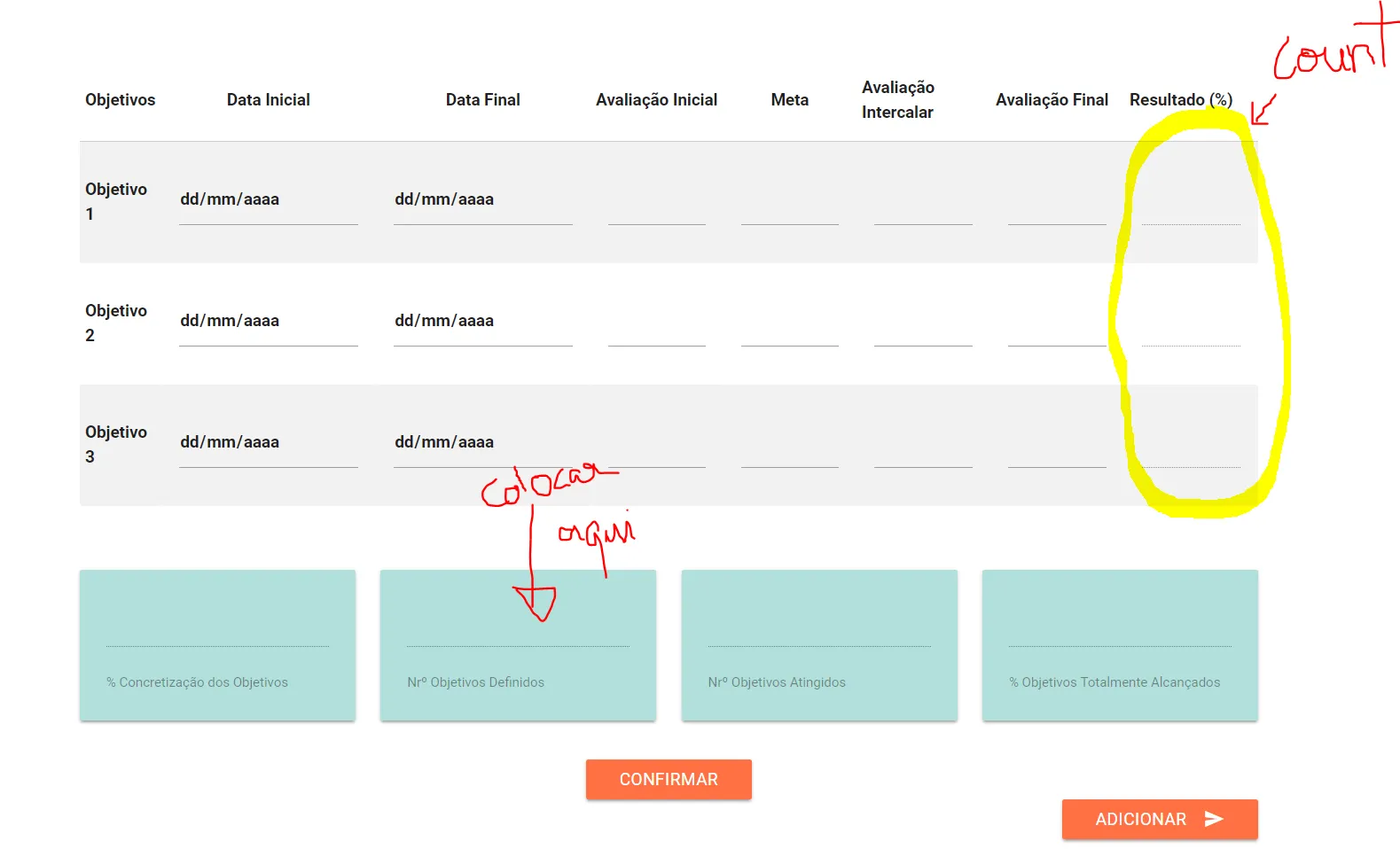Focus Avaliação Intercalar field for Objetivo 2
Screen dimensions: 1400x849
click(x=923, y=322)
